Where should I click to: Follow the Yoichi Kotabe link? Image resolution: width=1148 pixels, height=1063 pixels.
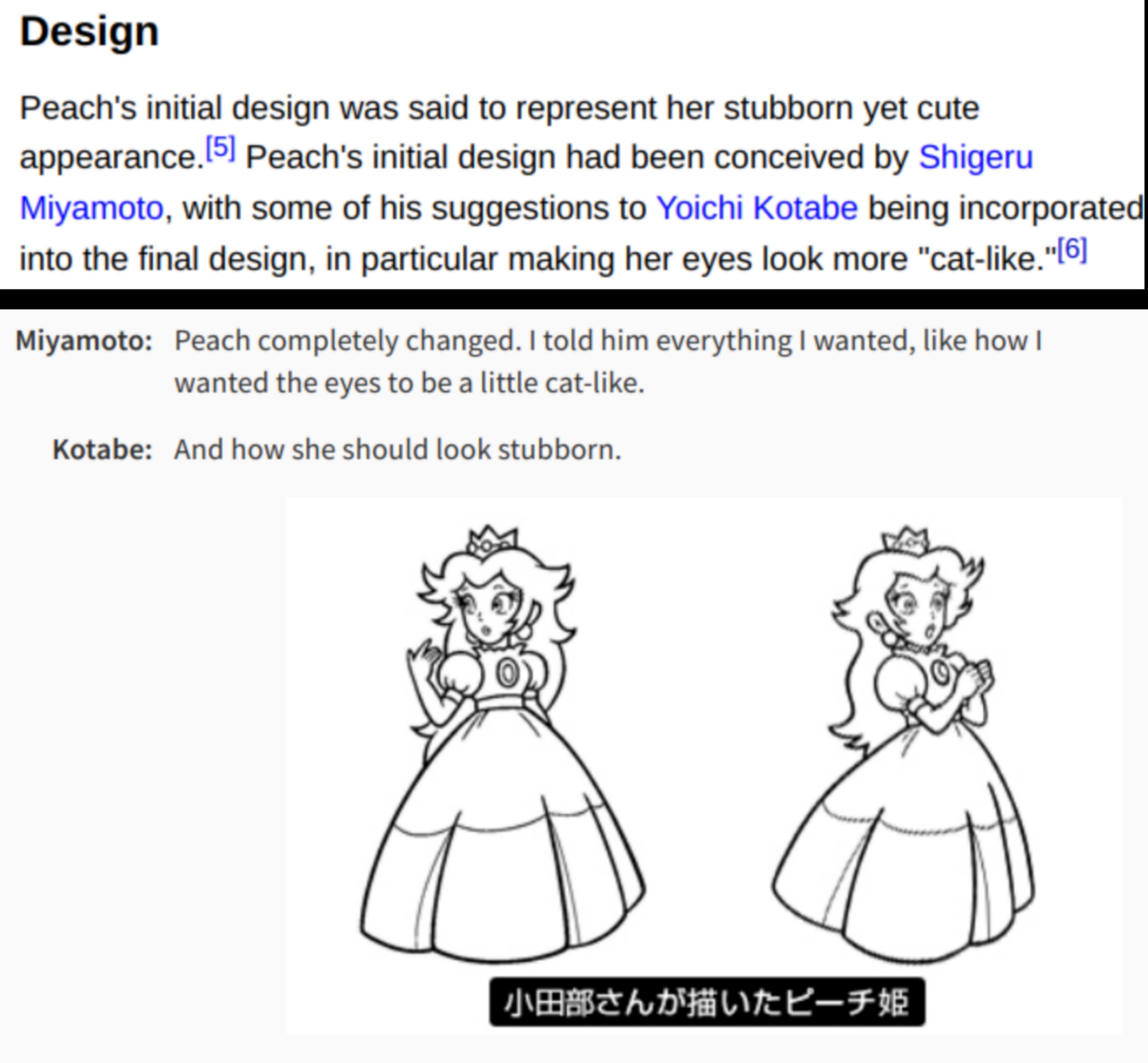click(x=756, y=208)
